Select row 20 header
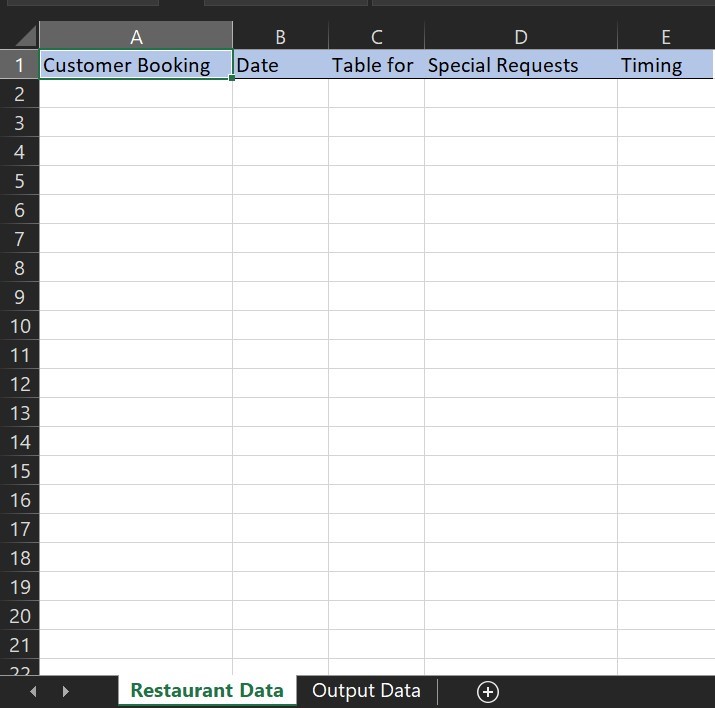715x708 pixels. (x=19, y=615)
